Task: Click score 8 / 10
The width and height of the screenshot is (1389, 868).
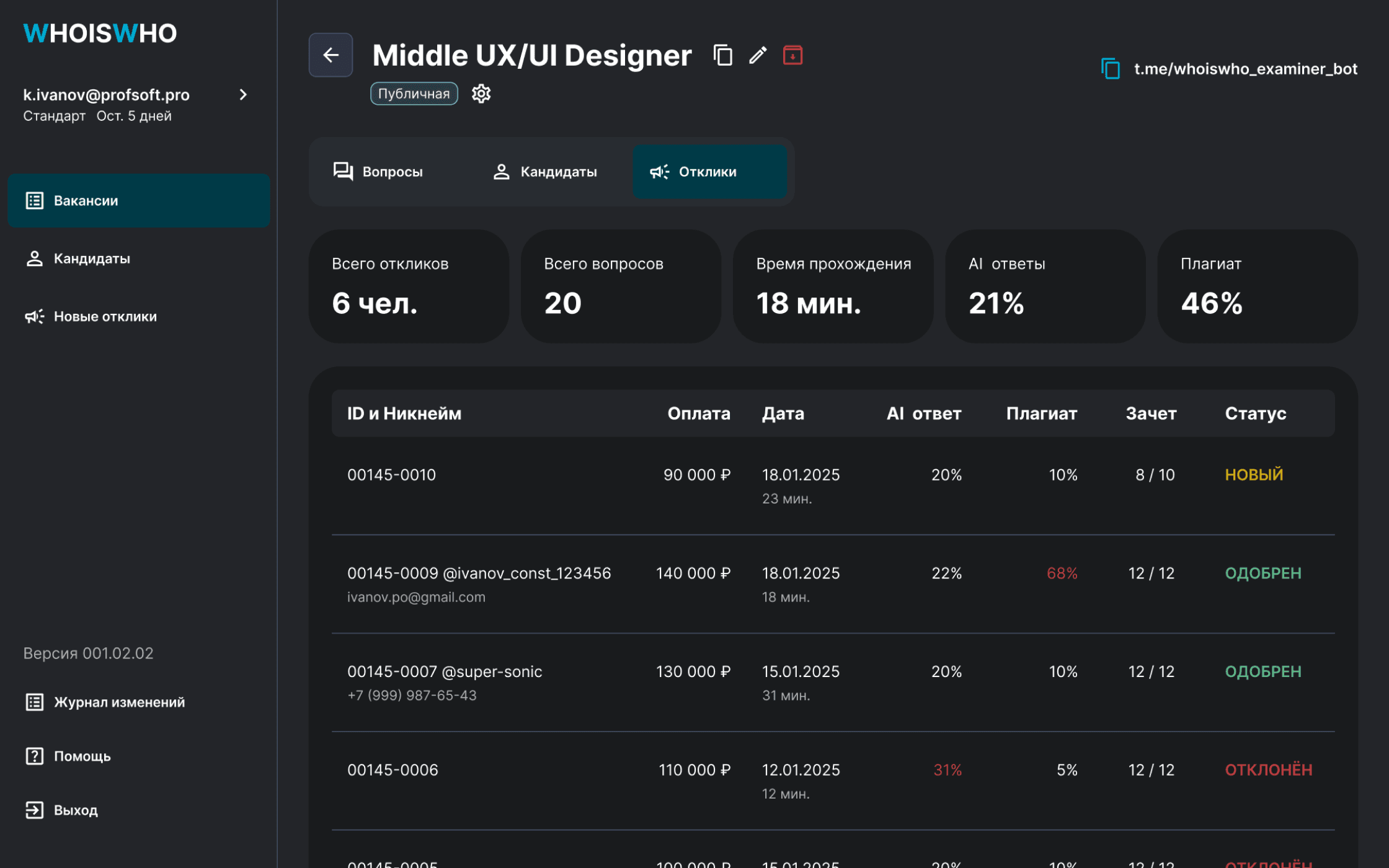Action: 1155,475
